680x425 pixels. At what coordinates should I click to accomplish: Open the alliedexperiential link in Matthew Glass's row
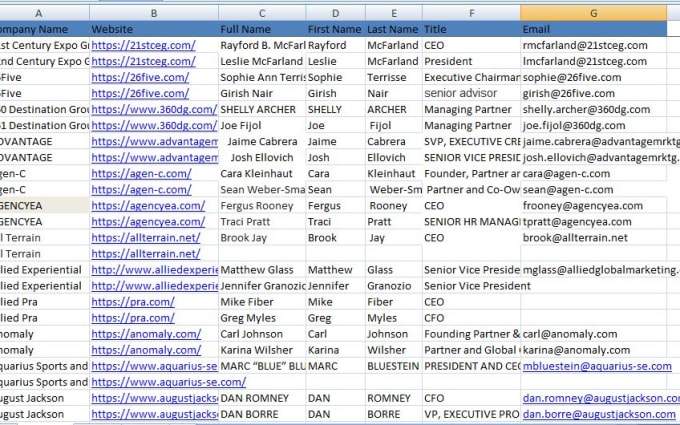click(x=155, y=270)
